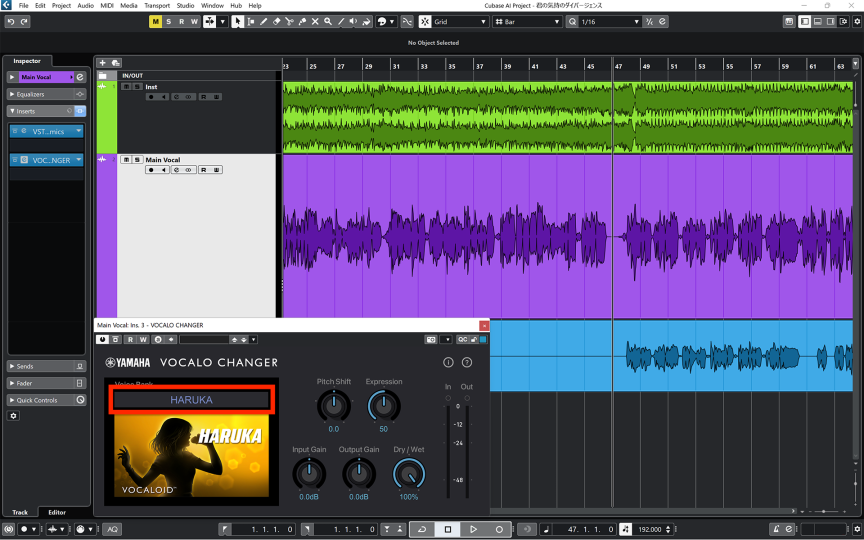Select the Mute X tool

point(315,21)
